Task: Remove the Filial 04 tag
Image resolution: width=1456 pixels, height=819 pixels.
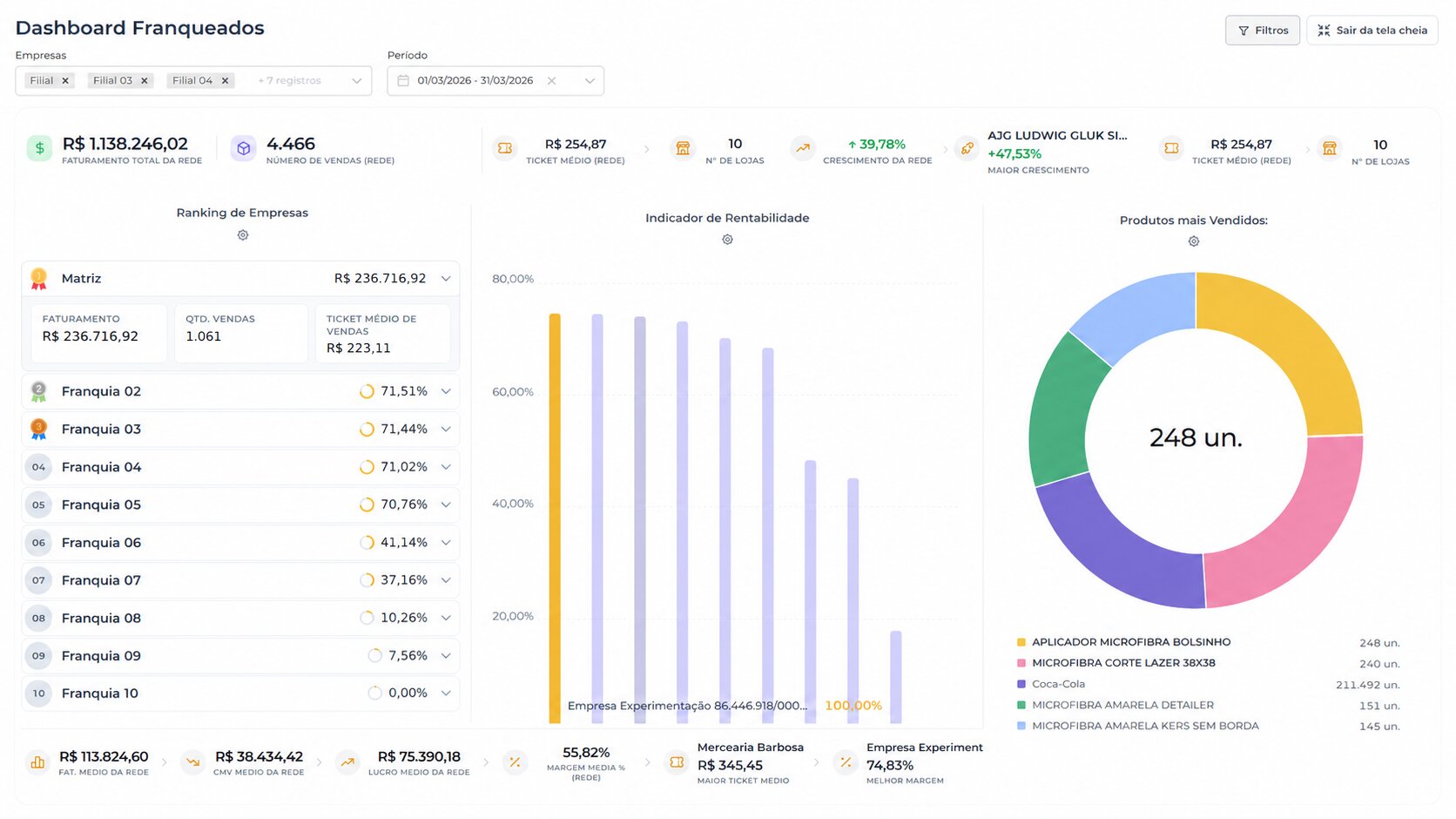Action: (225, 81)
